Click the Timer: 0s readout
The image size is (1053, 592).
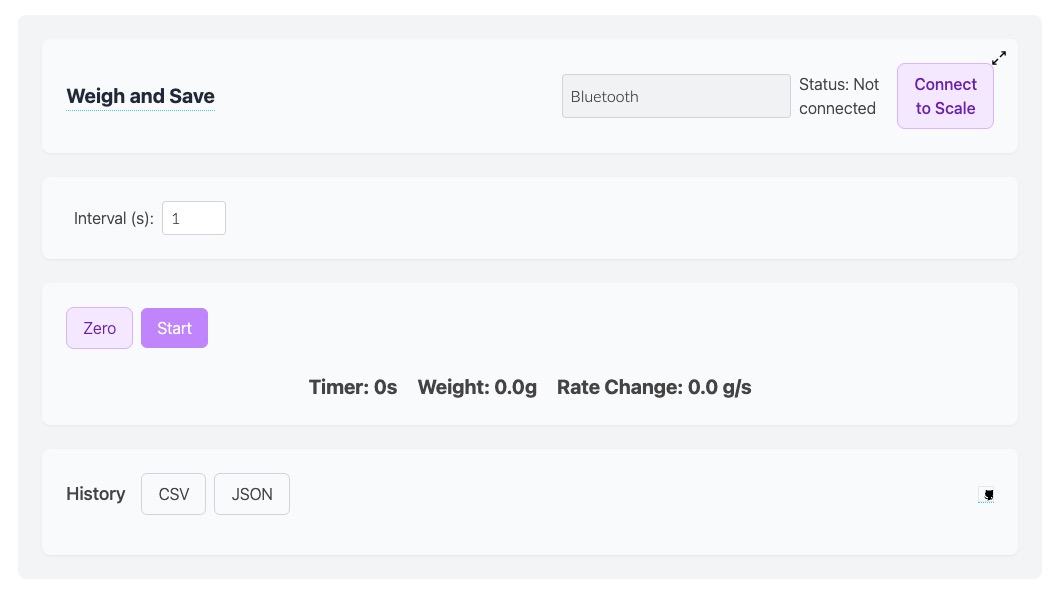(353, 387)
